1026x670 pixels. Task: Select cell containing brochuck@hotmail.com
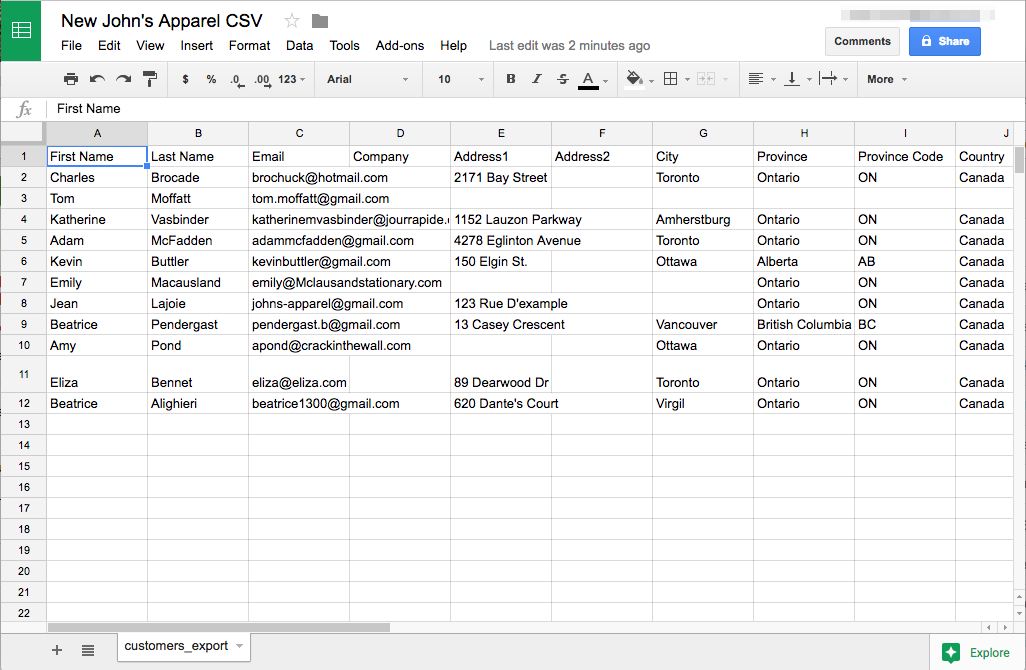[299, 177]
